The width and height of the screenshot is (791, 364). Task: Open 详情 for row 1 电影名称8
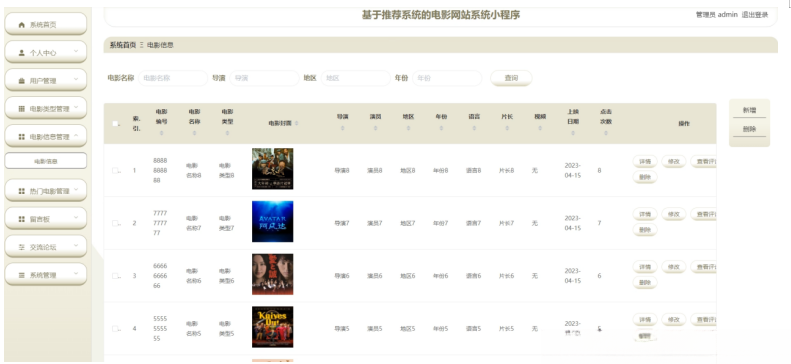coord(645,162)
